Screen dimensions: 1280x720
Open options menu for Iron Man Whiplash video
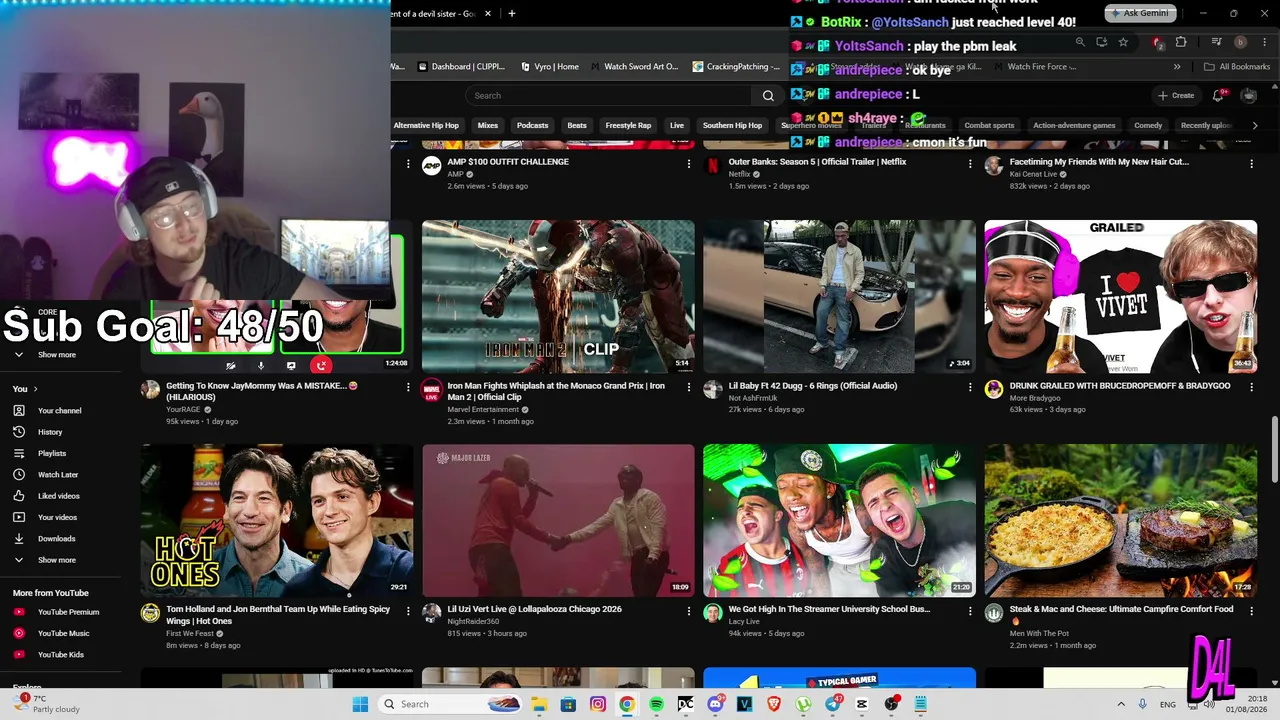click(688, 387)
